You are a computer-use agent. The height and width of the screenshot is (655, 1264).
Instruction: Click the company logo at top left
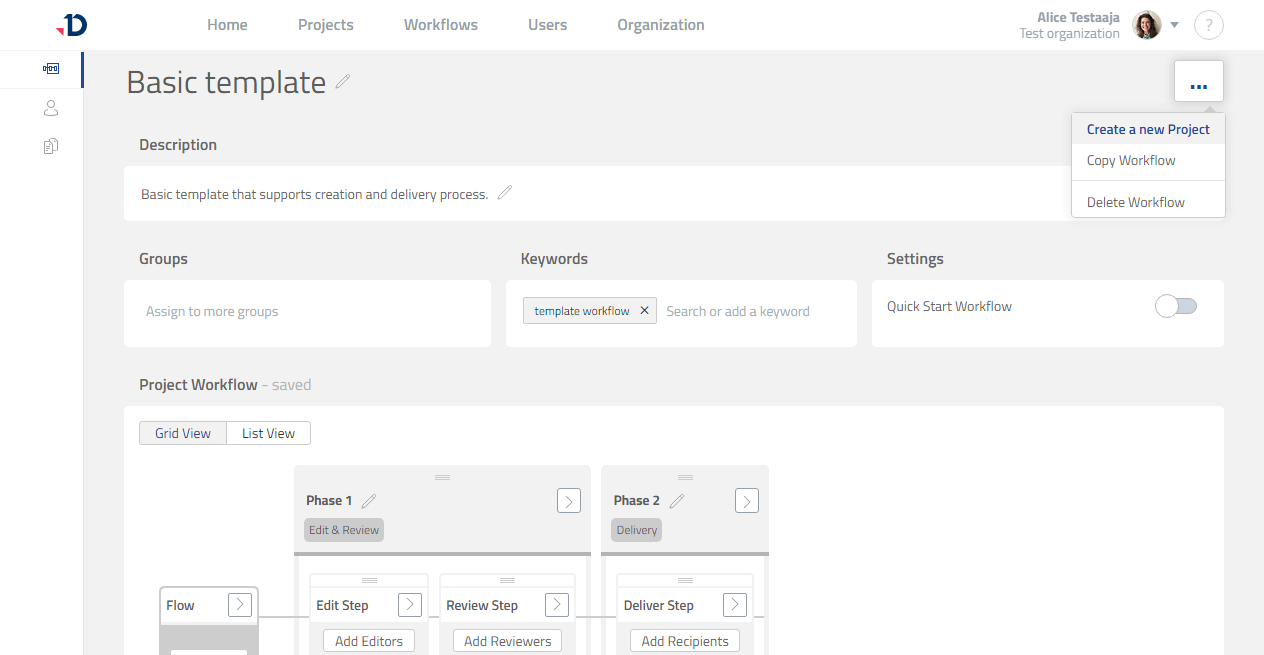[71, 25]
